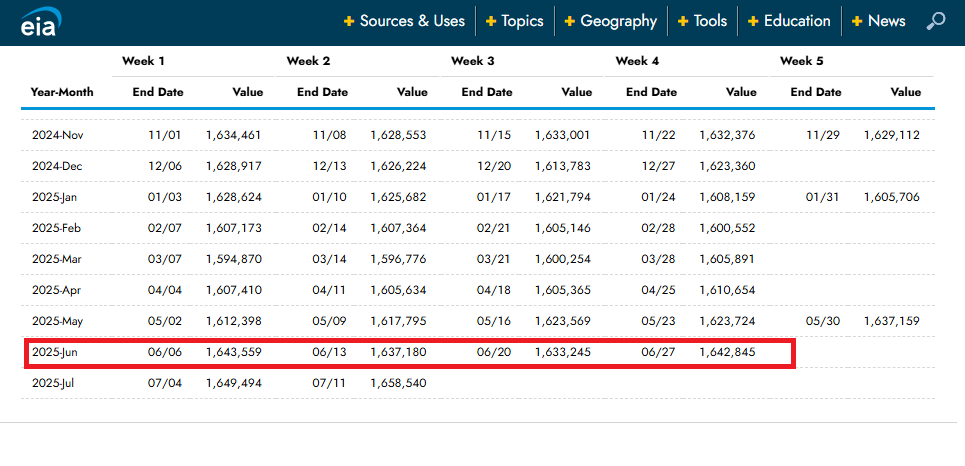Open the Education menu

[797, 21]
